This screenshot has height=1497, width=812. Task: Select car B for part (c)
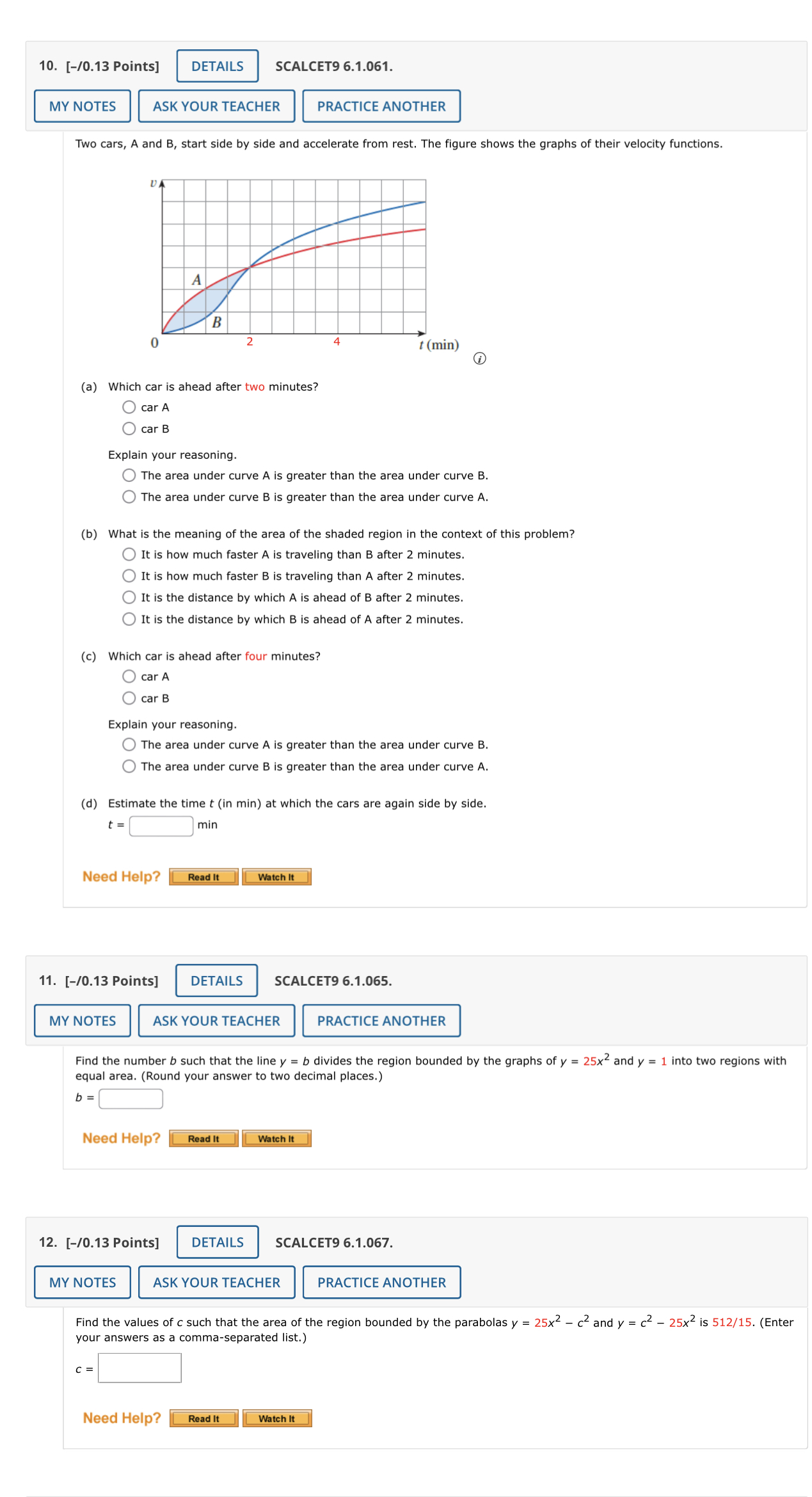[129, 698]
